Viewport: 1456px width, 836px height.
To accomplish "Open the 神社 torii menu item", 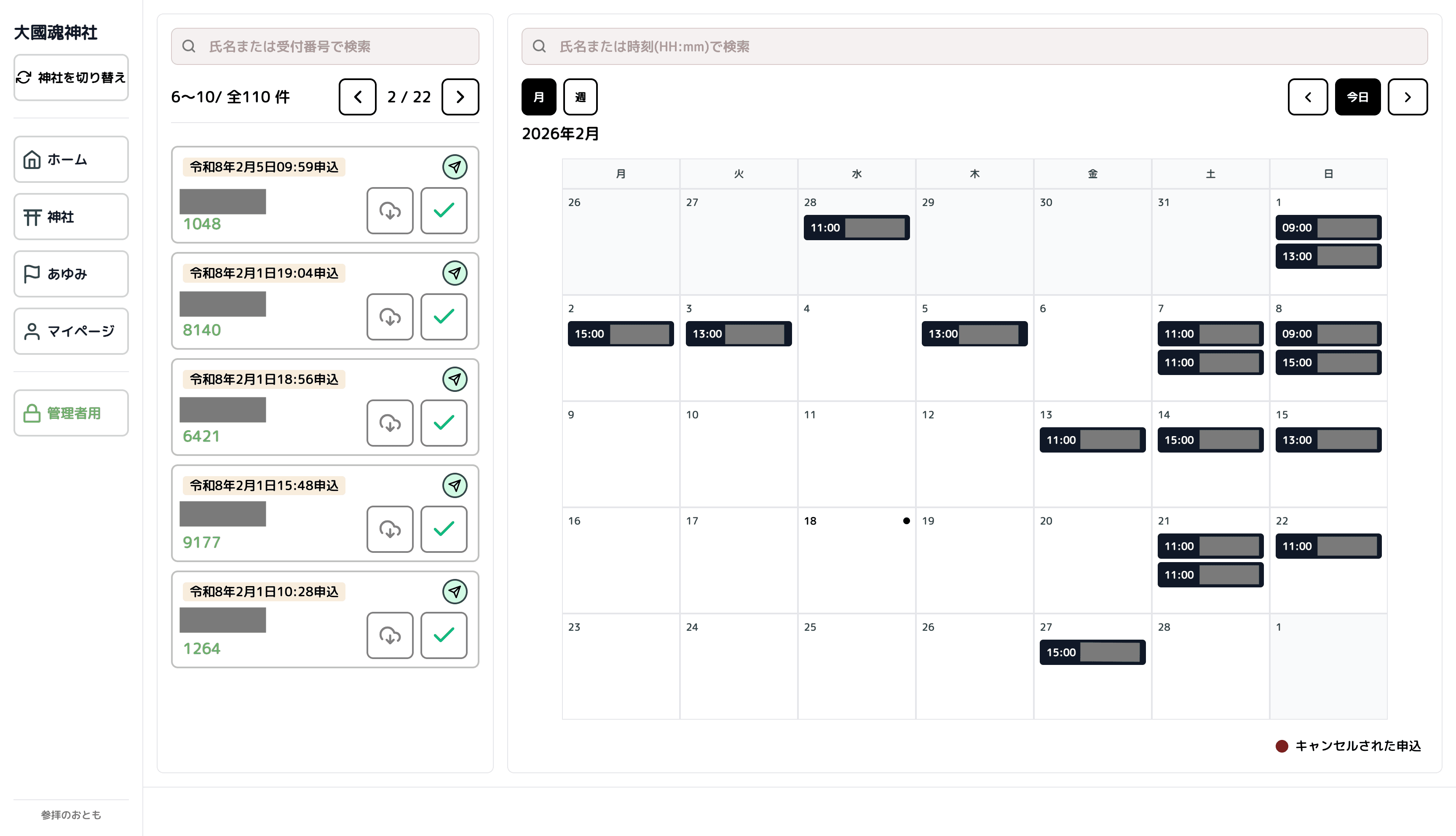I will pyautogui.click(x=71, y=217).
